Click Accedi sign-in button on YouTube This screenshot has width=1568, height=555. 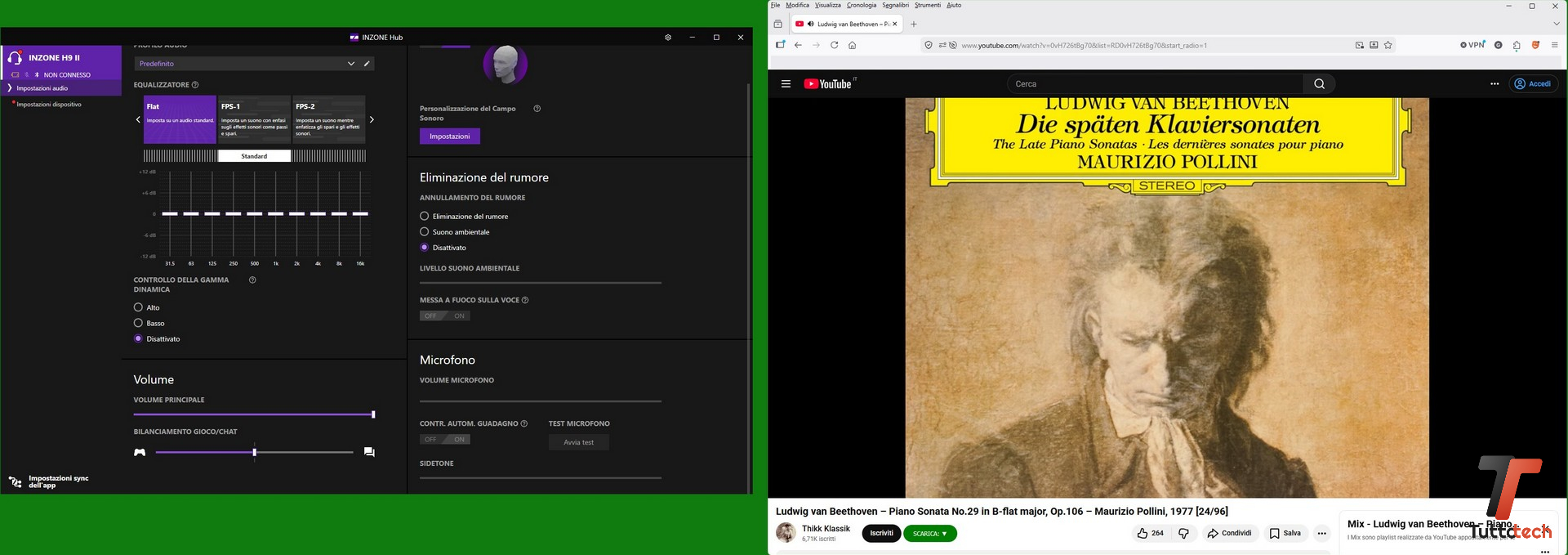click(1533, 84)
